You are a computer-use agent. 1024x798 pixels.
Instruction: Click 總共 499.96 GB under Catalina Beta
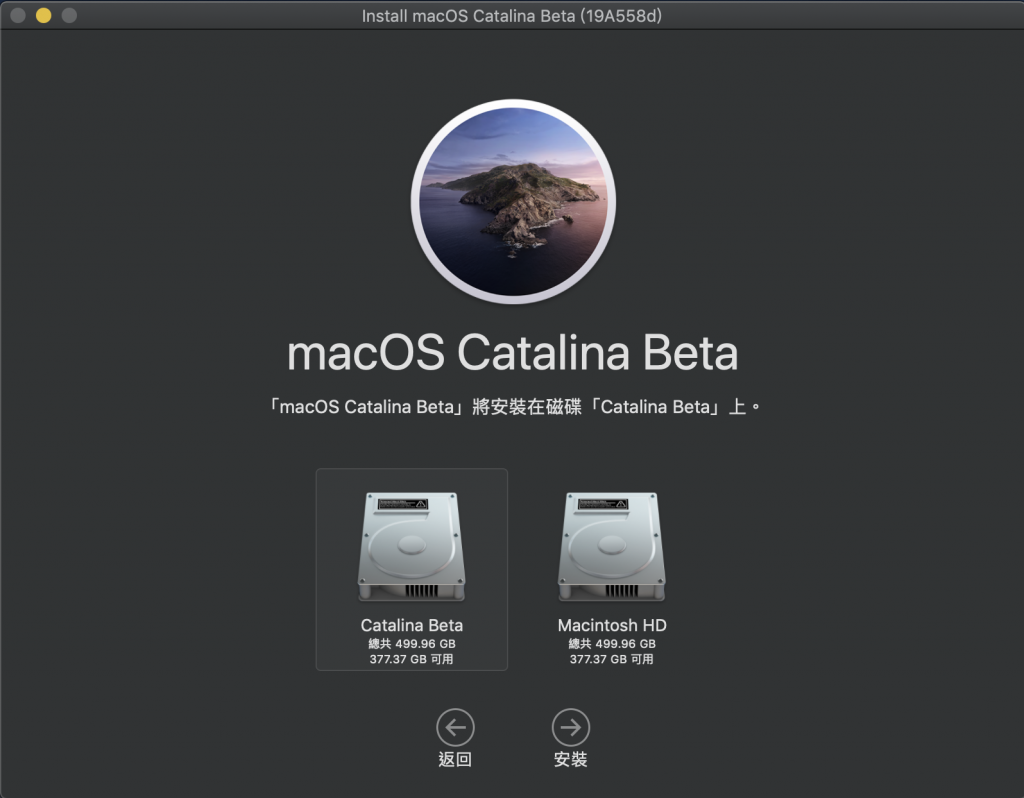pyautogui.click(x=411, y=643)
